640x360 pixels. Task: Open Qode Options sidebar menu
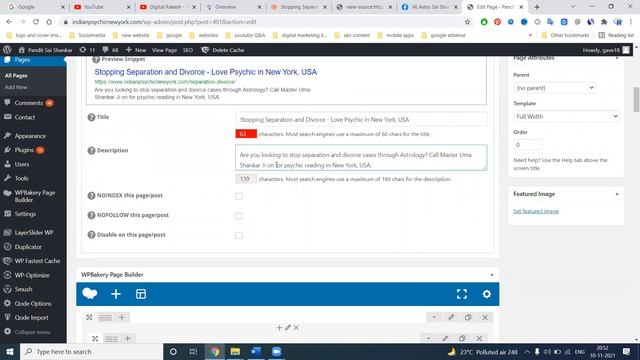point(33,303)
